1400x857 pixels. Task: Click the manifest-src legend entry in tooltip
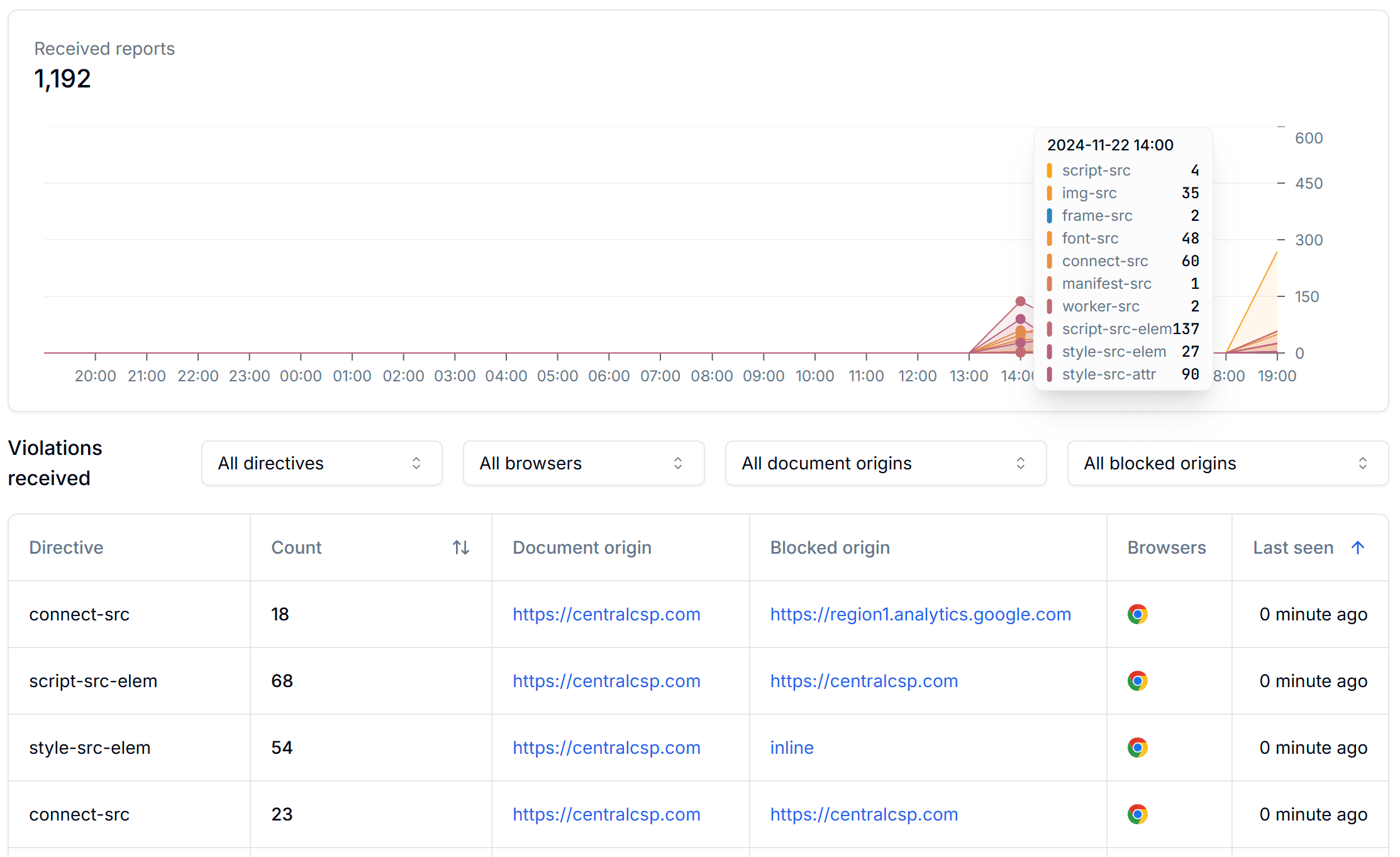pyautogui.click(x=1123, y=284)
